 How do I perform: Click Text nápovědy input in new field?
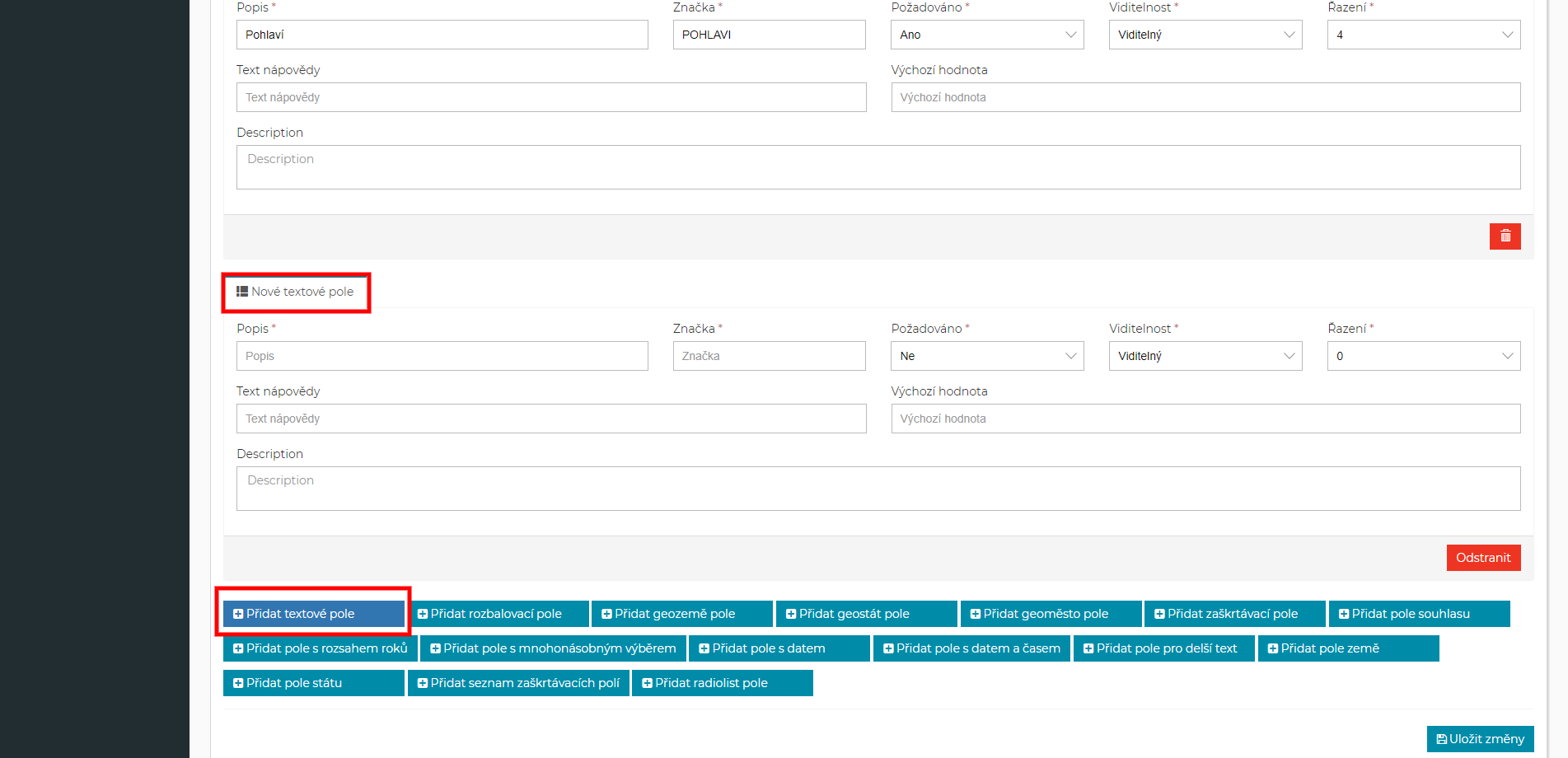[551, 419]
